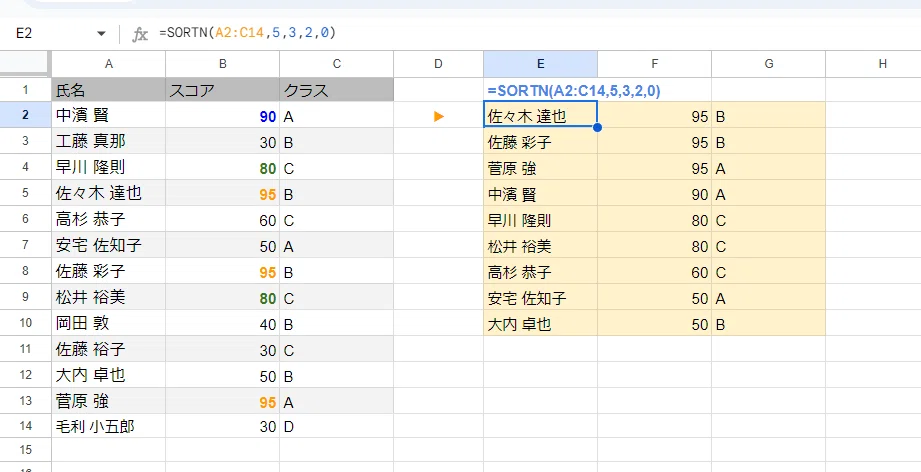The width and height of the screenshot is (921, 472).
Task: Select column B header
Action: 223,64
